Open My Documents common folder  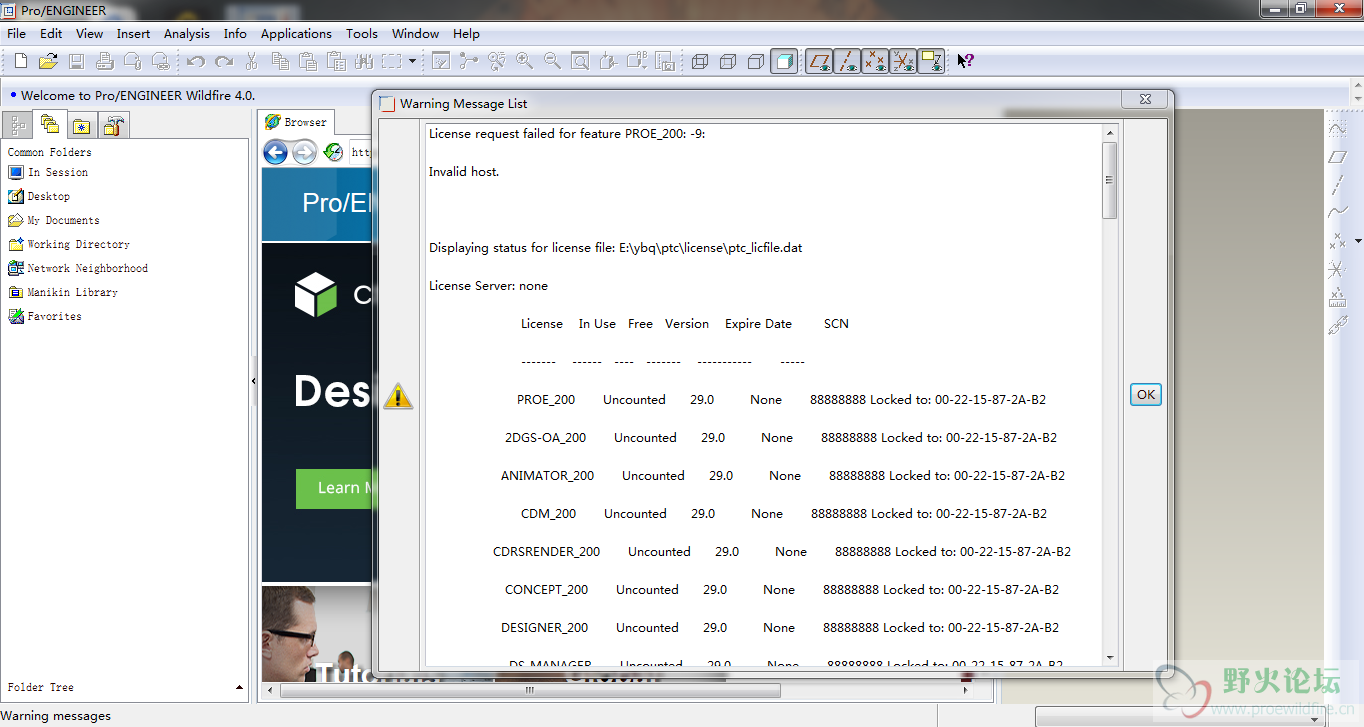pyautogui.click(x=54, y=220)
